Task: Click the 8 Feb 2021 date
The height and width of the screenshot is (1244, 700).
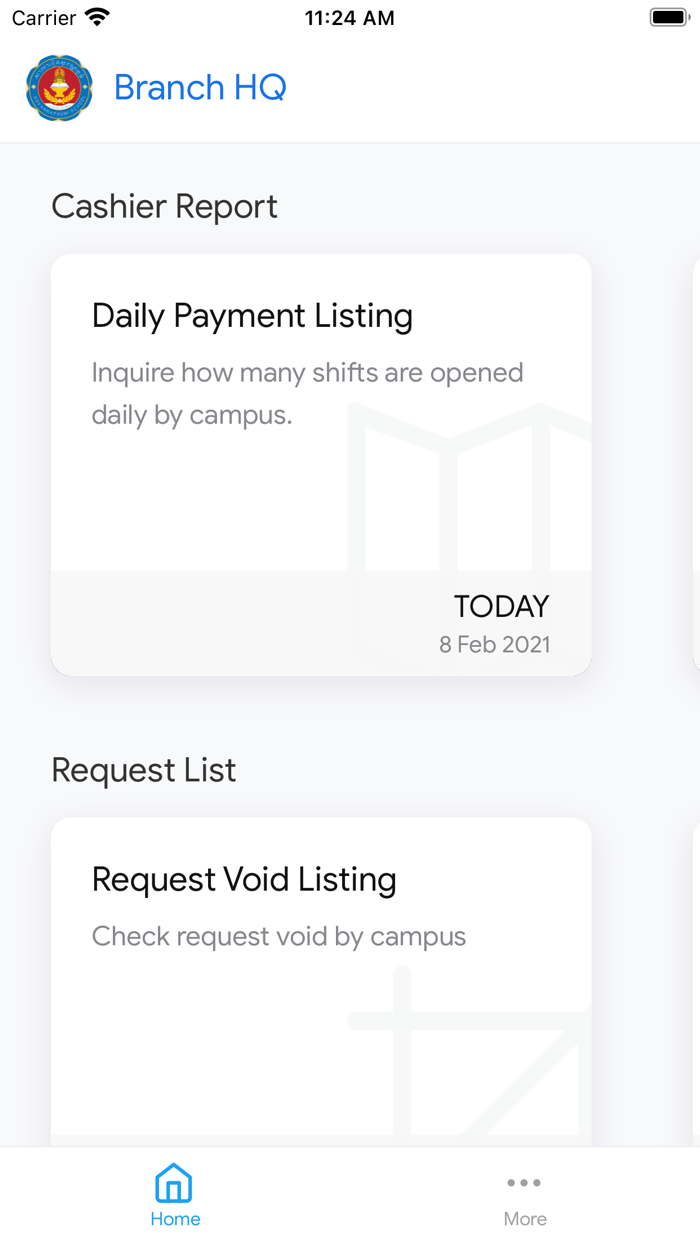Action: (494, 644)
